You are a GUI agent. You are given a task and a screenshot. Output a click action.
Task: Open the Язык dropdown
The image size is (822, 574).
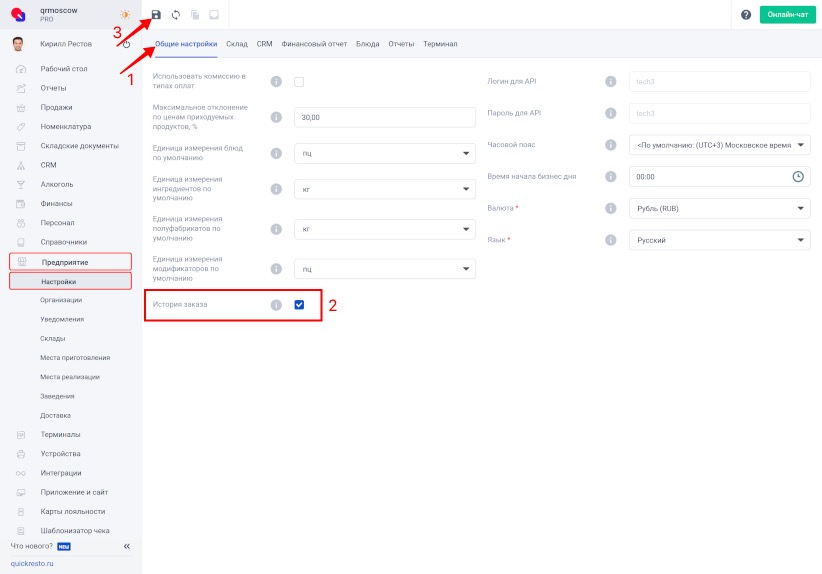tap(719, 240)
